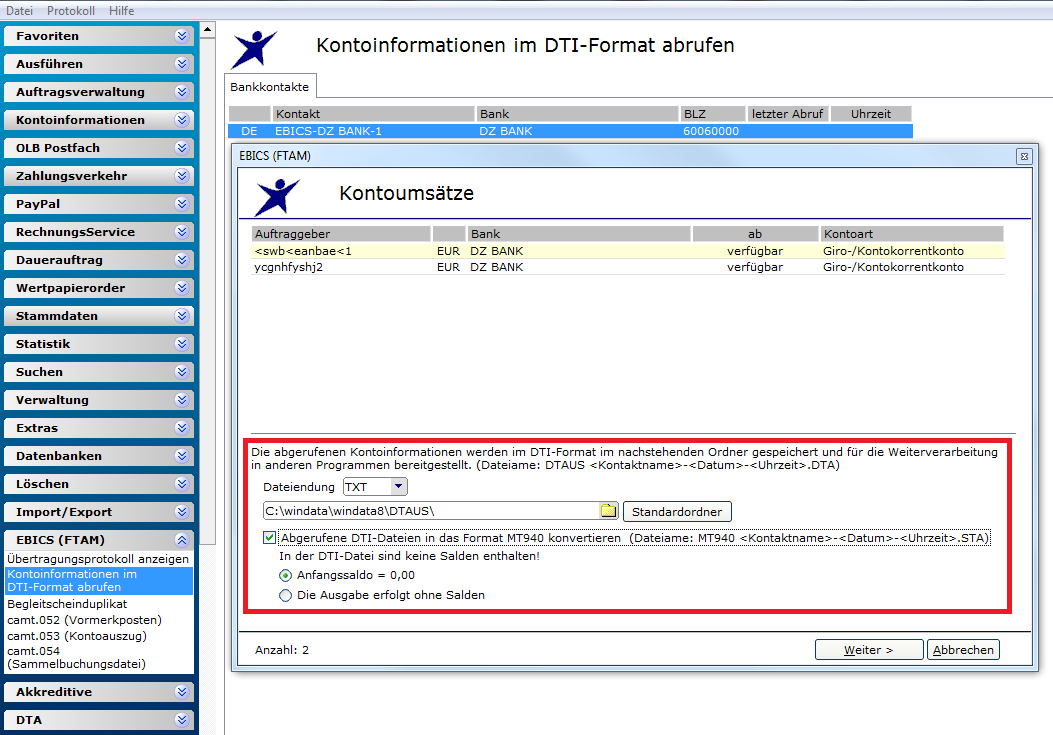Expand the Dauerauftrag section
Viewport: 1053px width, 735px height.
(x=99, y=260)
